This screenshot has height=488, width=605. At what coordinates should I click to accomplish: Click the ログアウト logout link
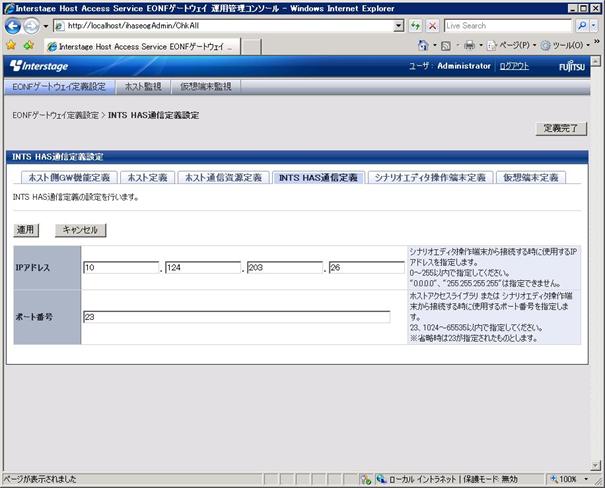point(514,66)
